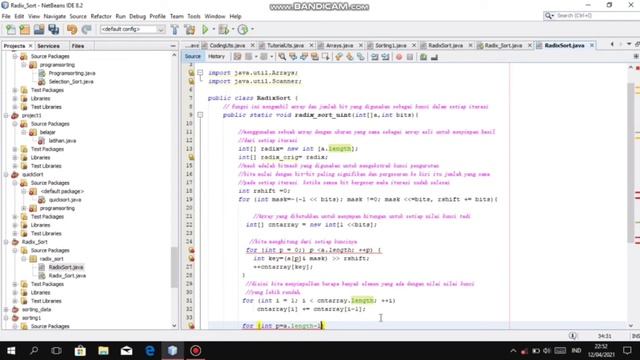Switch to the History view button
Viewport: 640px width, 360px height.
pyautogui.click(x=216, y=57)
